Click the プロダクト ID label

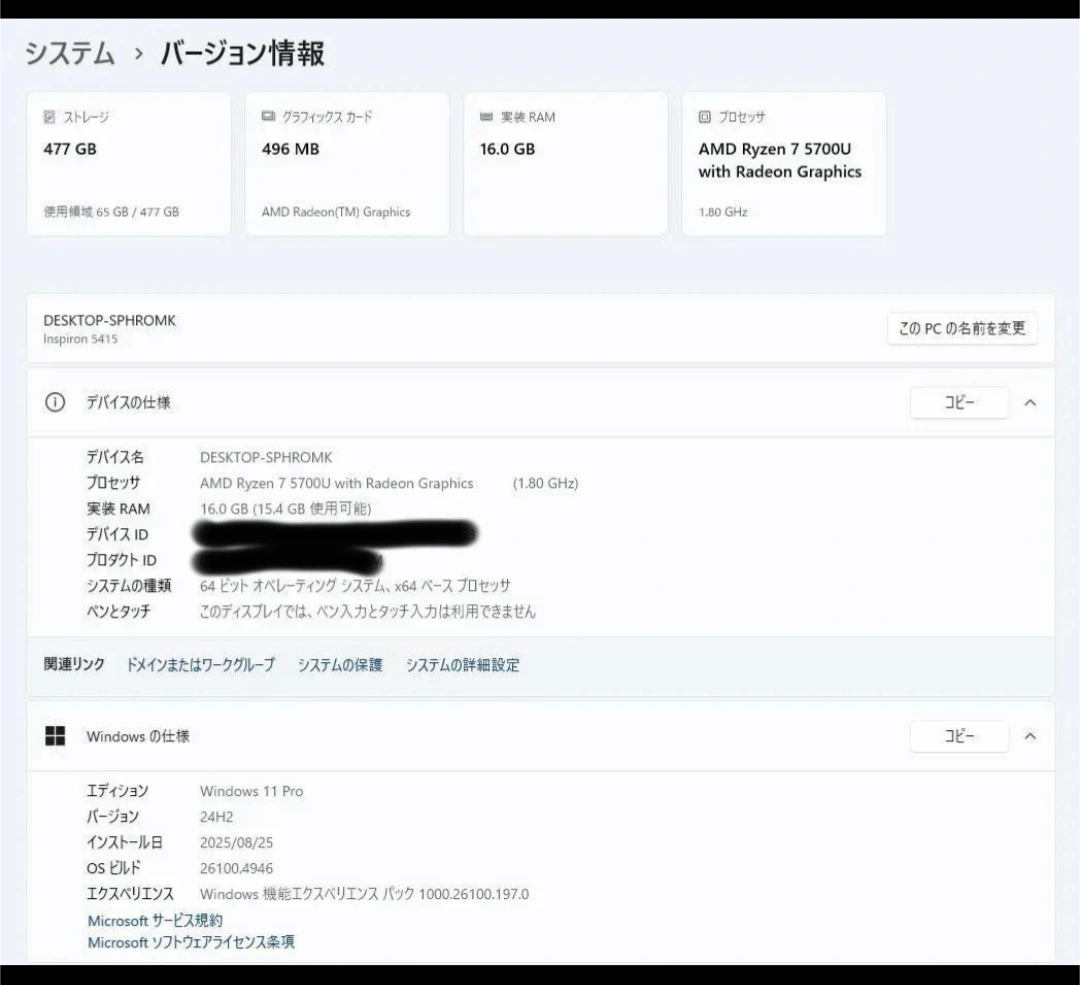[x=121, y=560]
